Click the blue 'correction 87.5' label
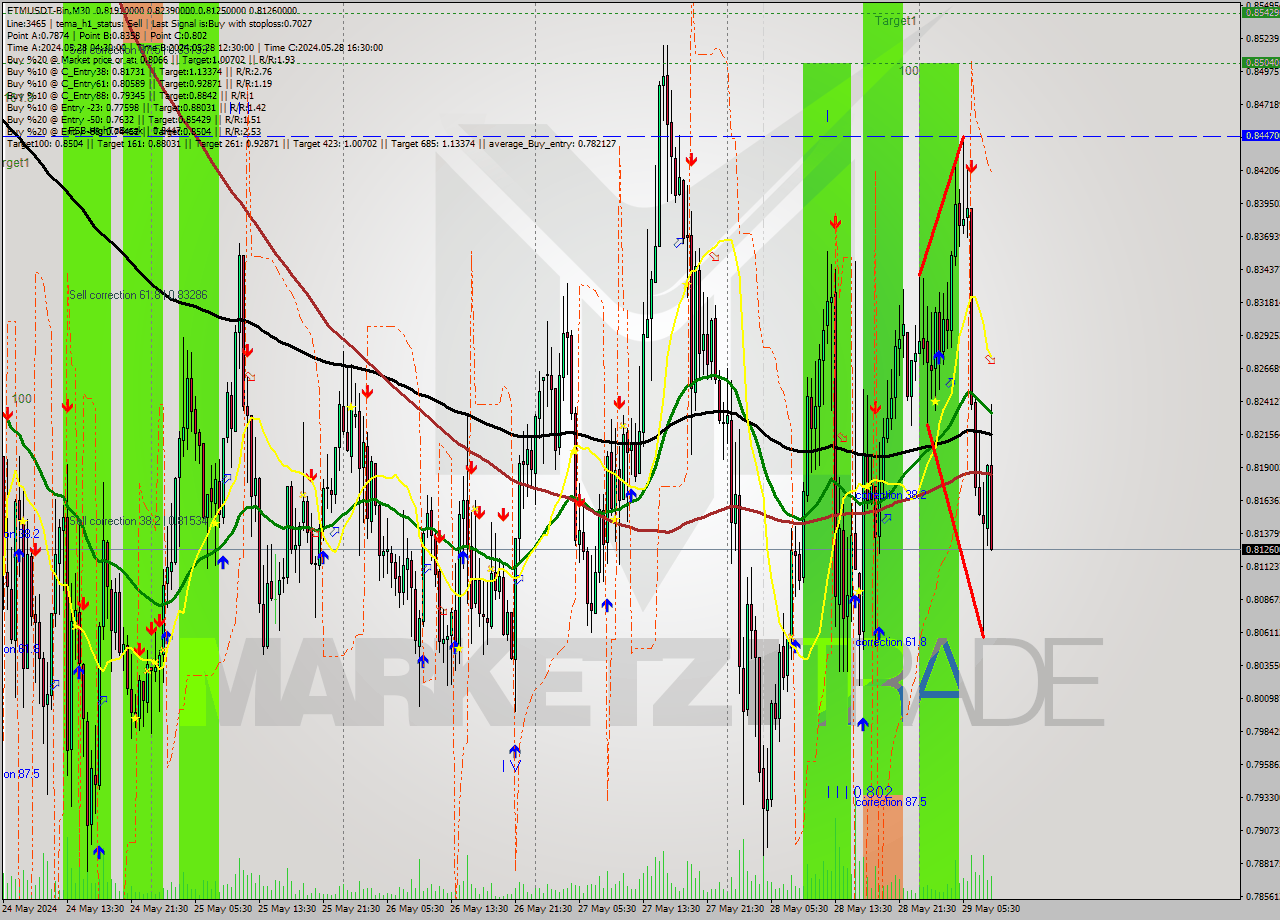This screenshot has height=920, width=1280. 891,802
